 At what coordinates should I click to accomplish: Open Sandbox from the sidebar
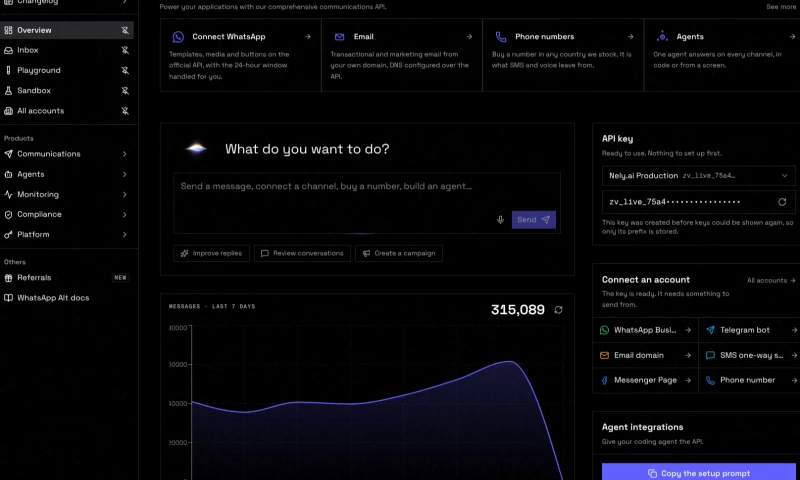coord(67,91)
